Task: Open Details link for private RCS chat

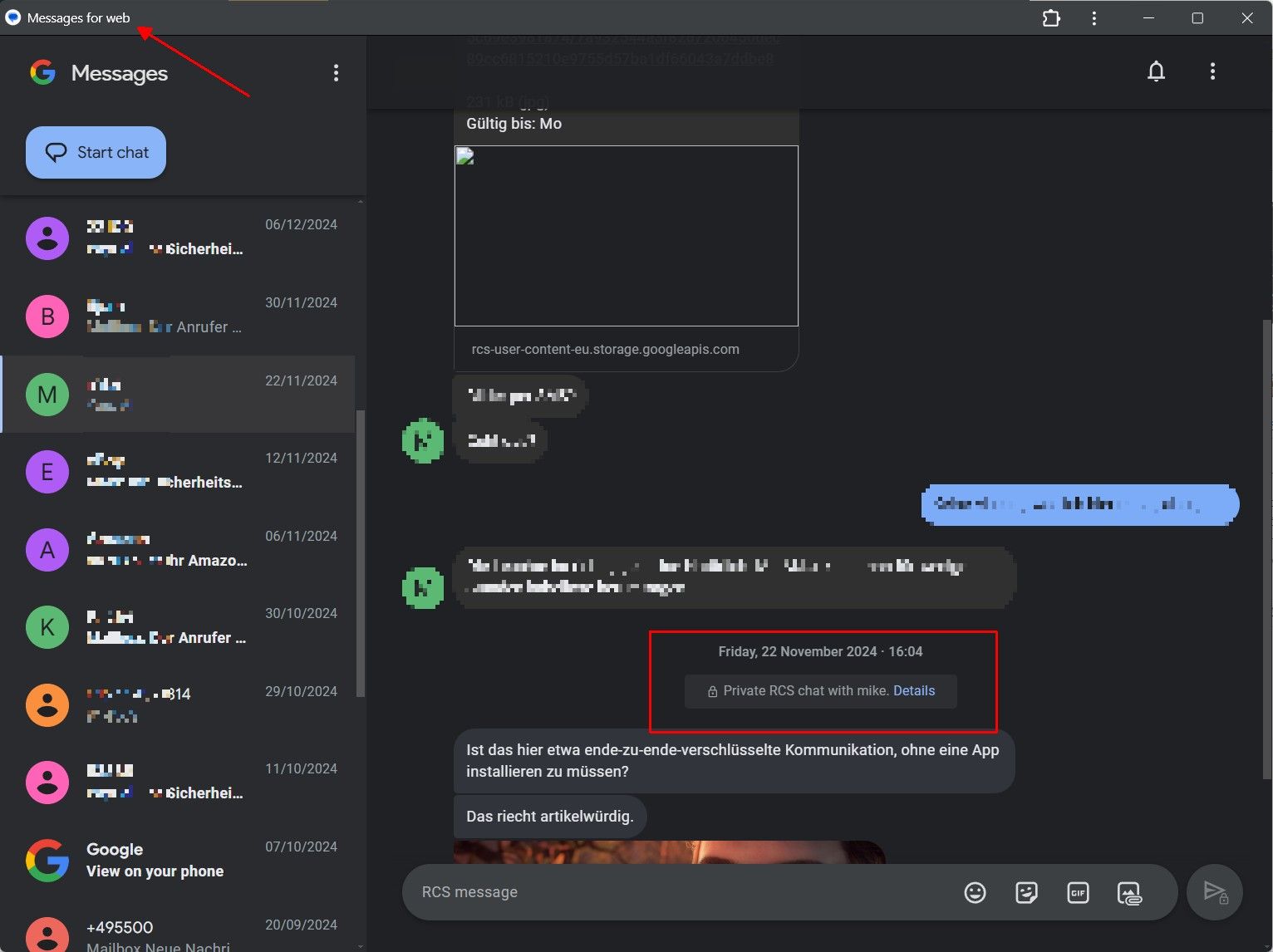Action: coord(913,691)
